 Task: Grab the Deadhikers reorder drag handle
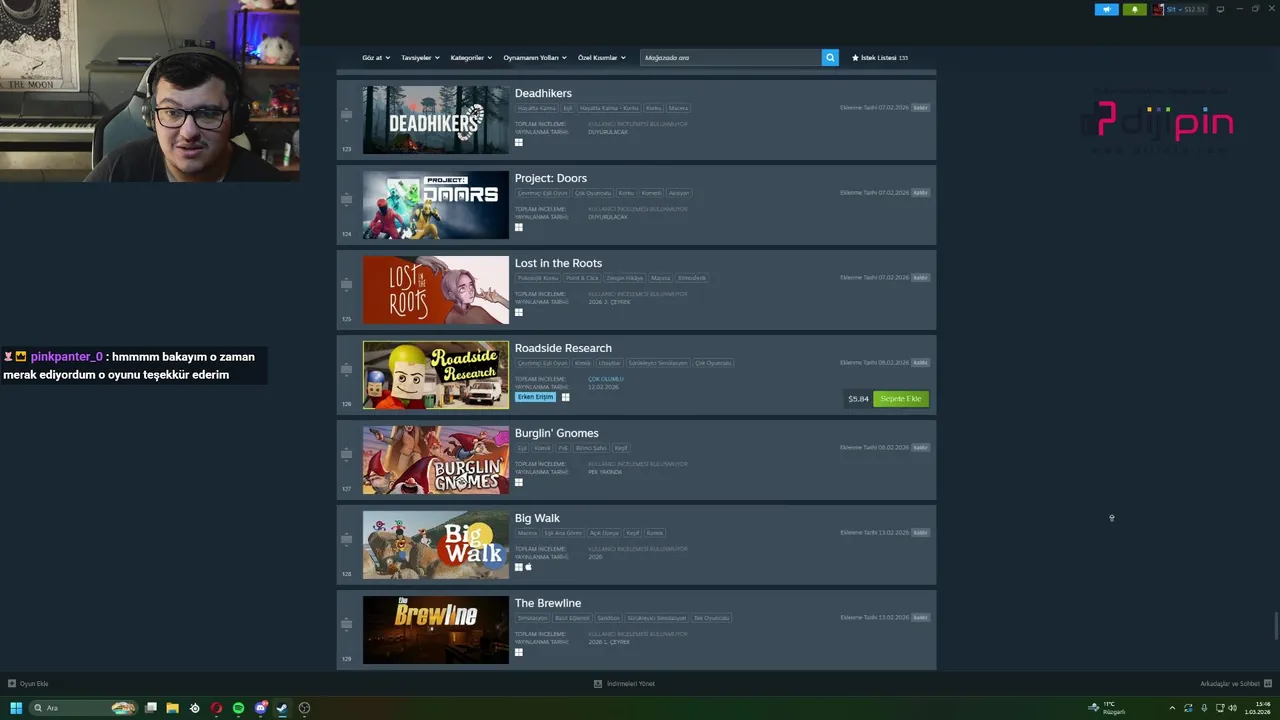pos(347,115)
